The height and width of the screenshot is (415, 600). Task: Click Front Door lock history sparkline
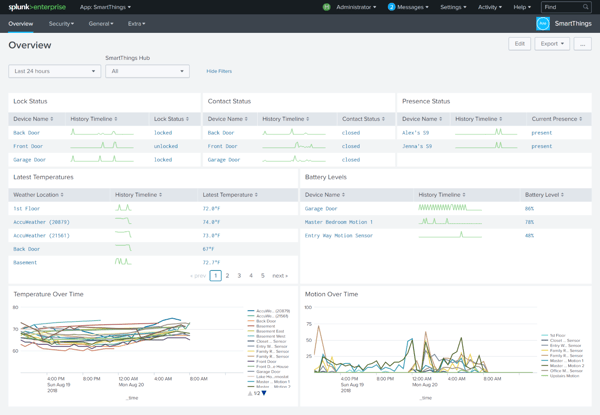coord(102,145)
